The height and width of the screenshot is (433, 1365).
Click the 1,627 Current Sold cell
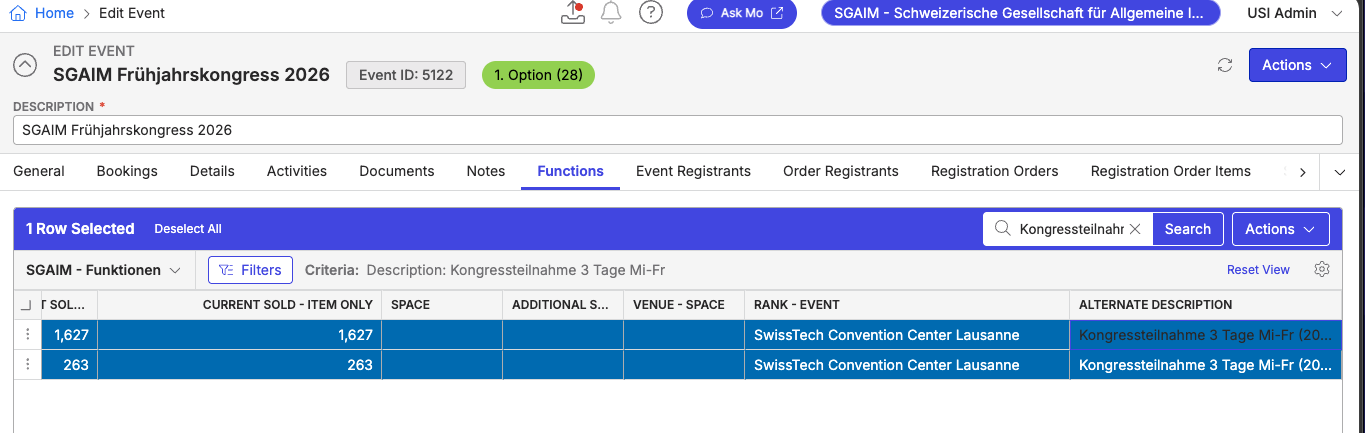[x=239, y=335]
